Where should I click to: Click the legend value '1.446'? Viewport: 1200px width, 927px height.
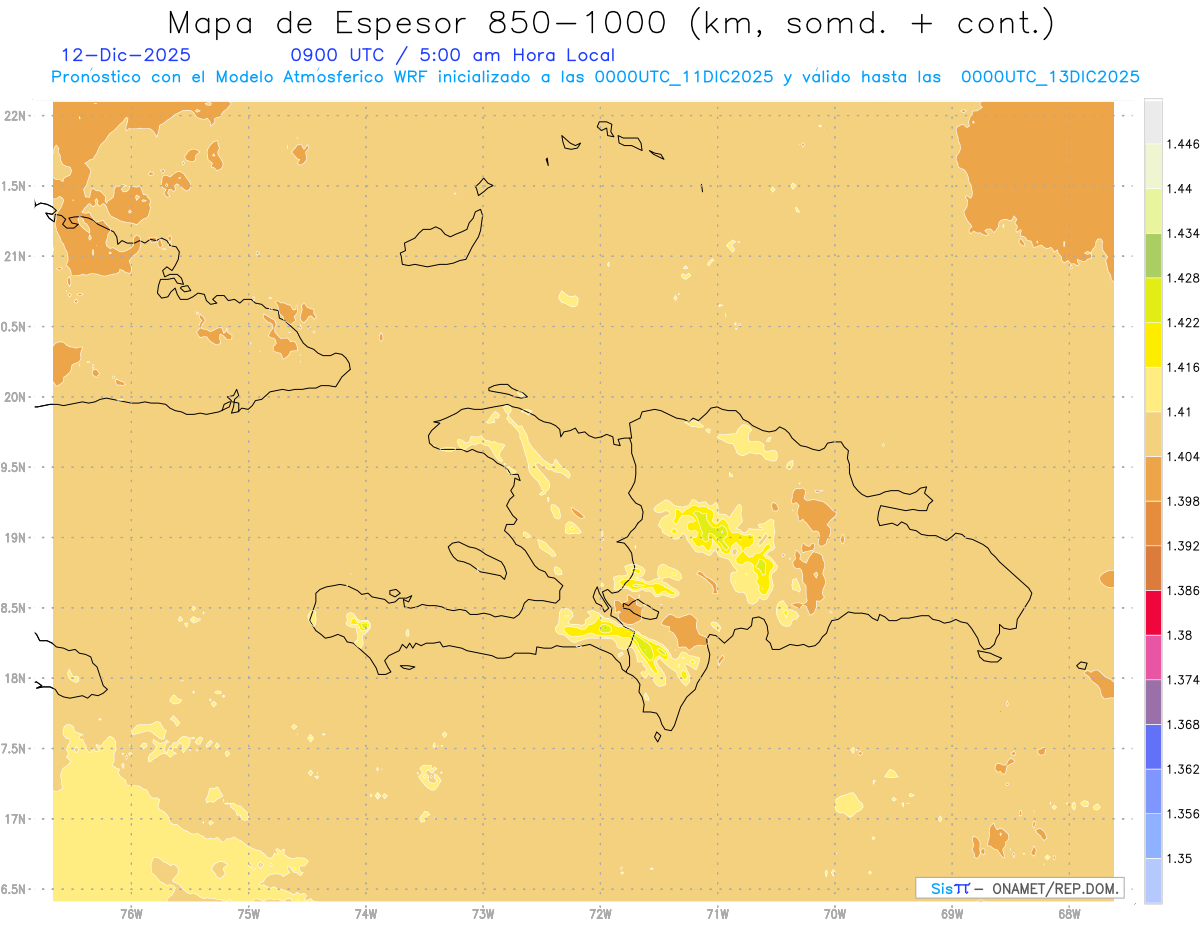click(x=1185, y=144)
